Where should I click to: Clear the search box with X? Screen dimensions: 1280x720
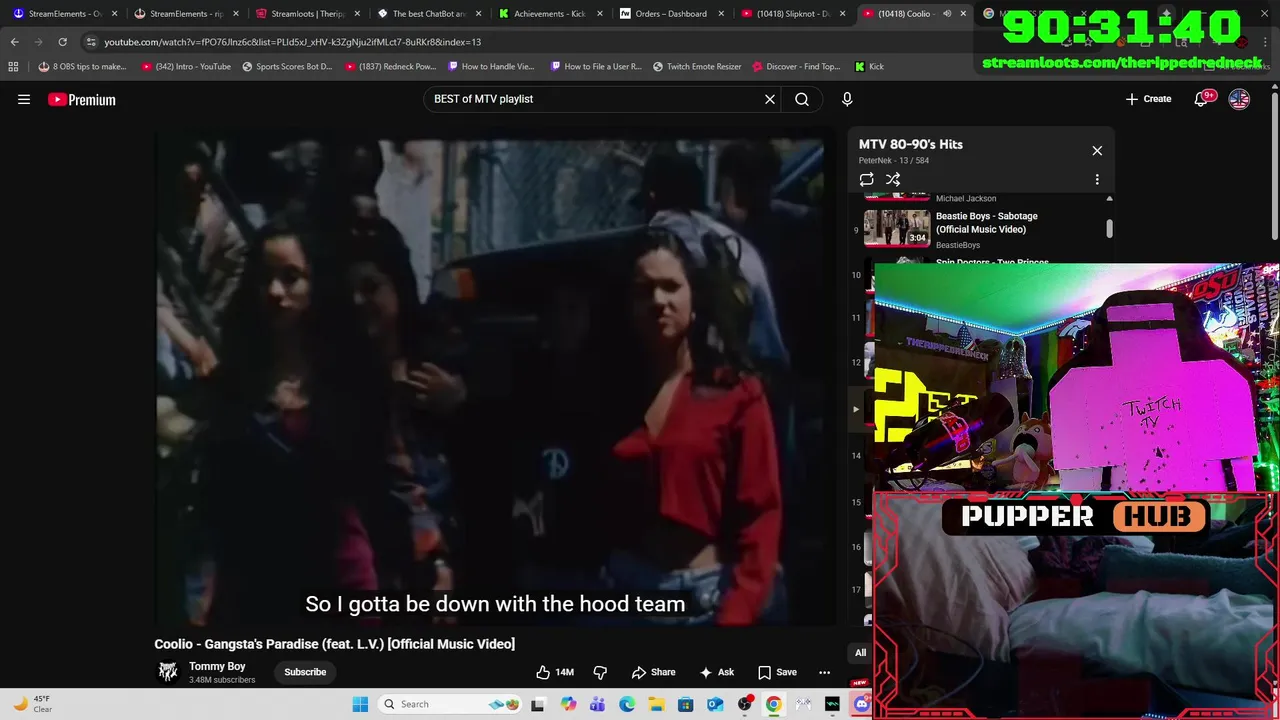coord(770,99)
